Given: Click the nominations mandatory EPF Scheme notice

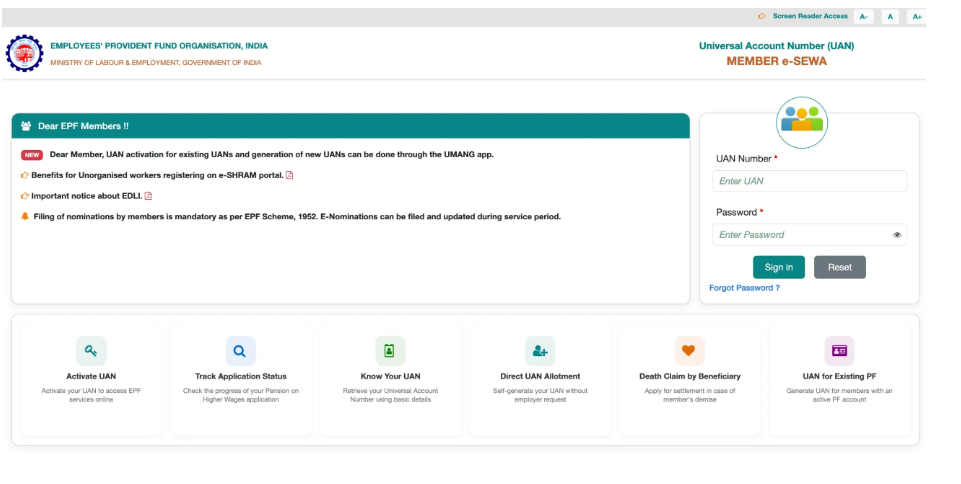Looking at the screenshot, I should [x=297, y=217].
